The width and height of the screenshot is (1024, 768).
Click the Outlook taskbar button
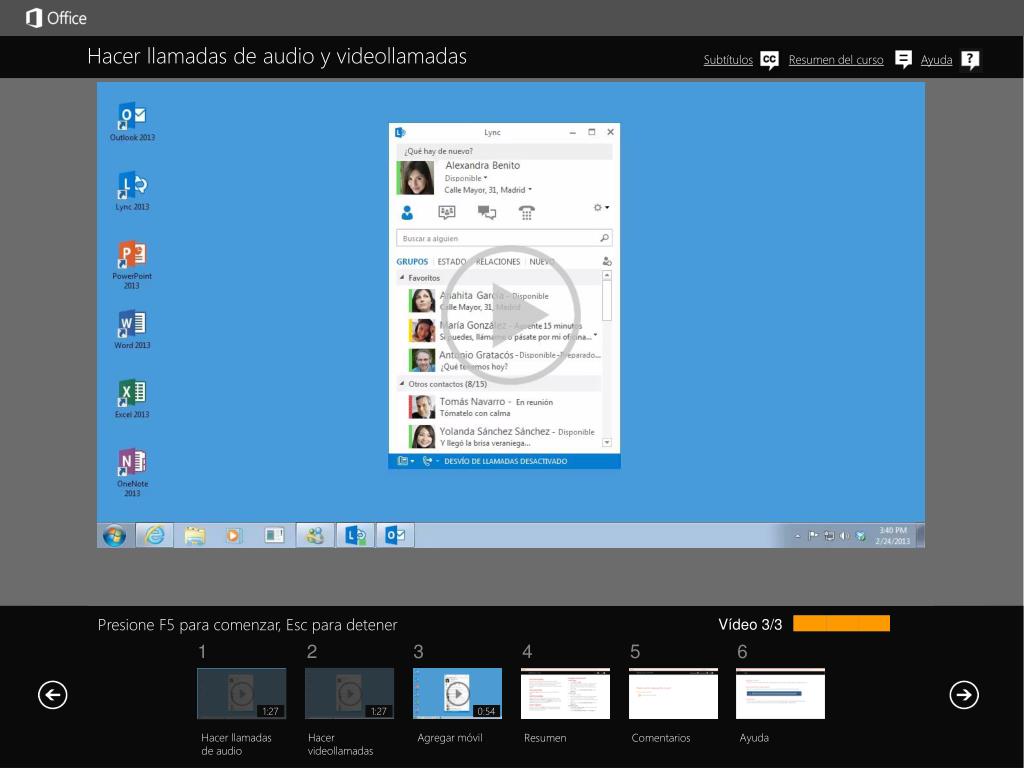pos(395,536)
